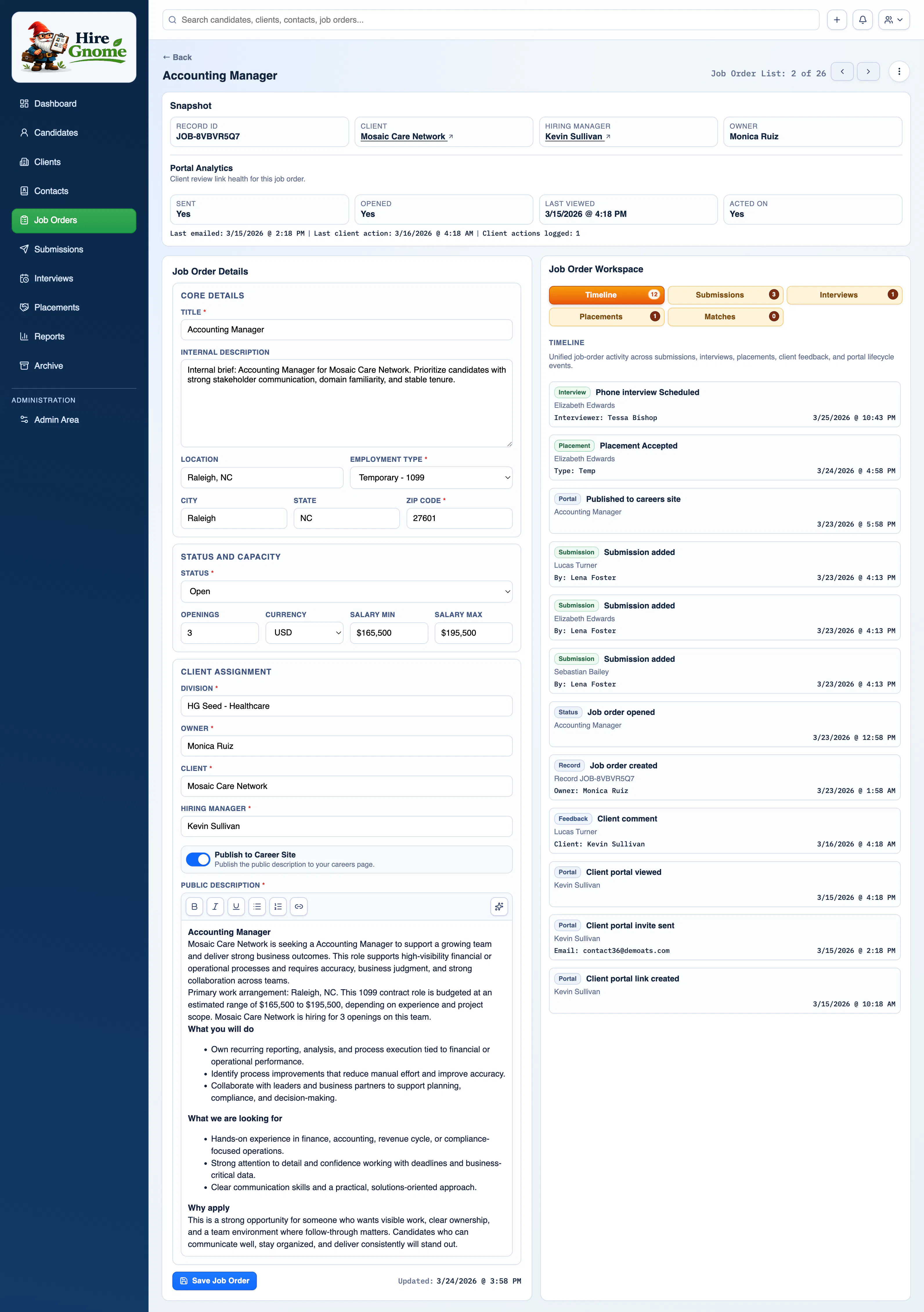Viewport: 924px width, 1312px height.
Task: Select the Submissions workspace tab
Action: (725, 295)
